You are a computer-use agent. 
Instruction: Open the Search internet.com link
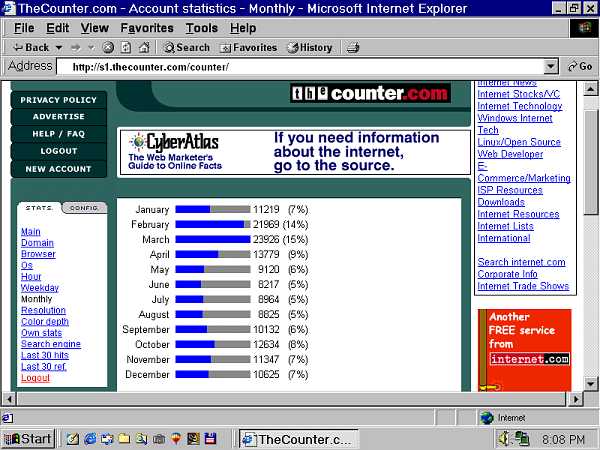pos(521,262)
